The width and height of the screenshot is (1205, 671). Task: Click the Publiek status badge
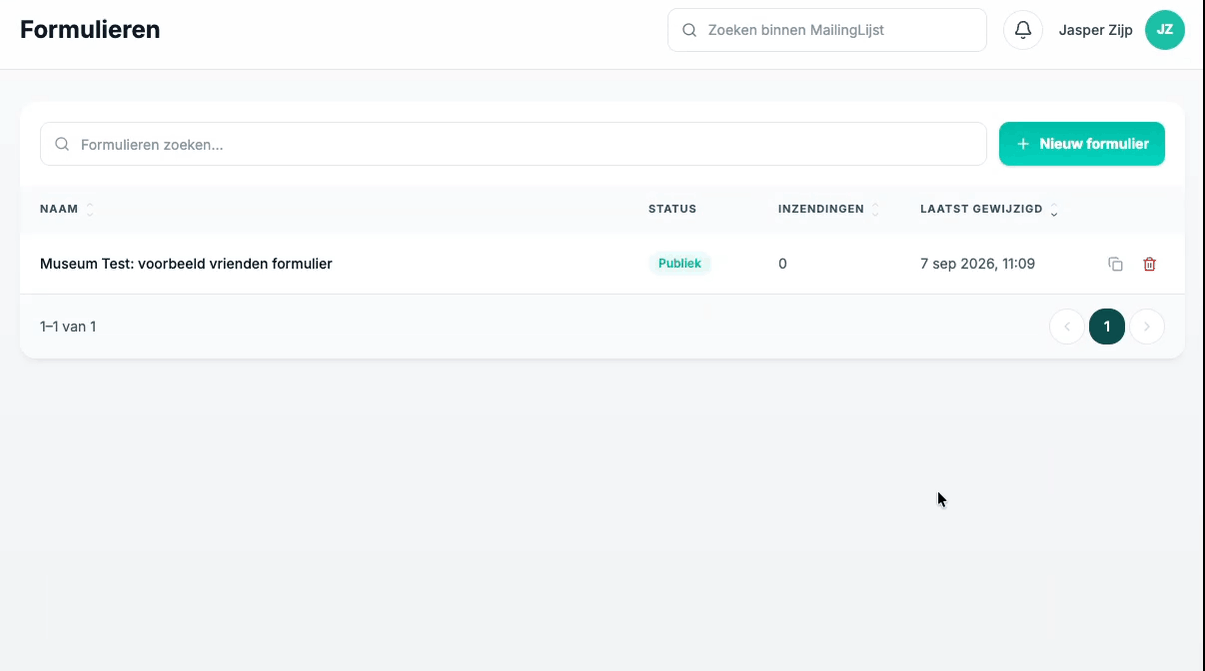click(x=680, y=264)
